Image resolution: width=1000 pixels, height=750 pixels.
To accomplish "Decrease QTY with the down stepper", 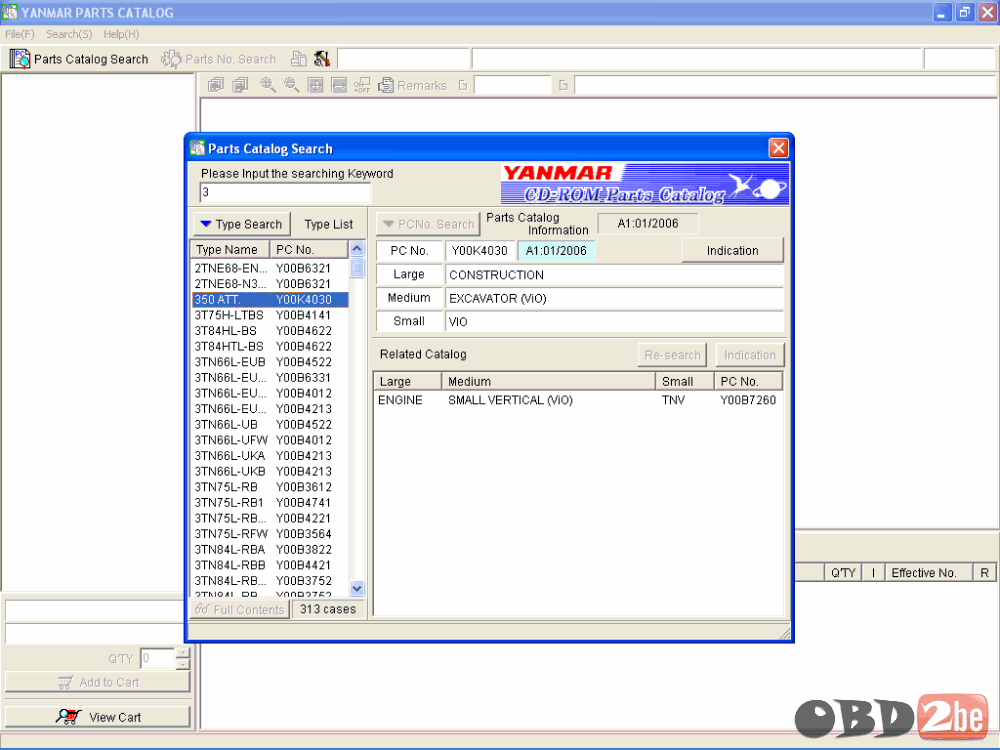I will (x=183, y=664).
